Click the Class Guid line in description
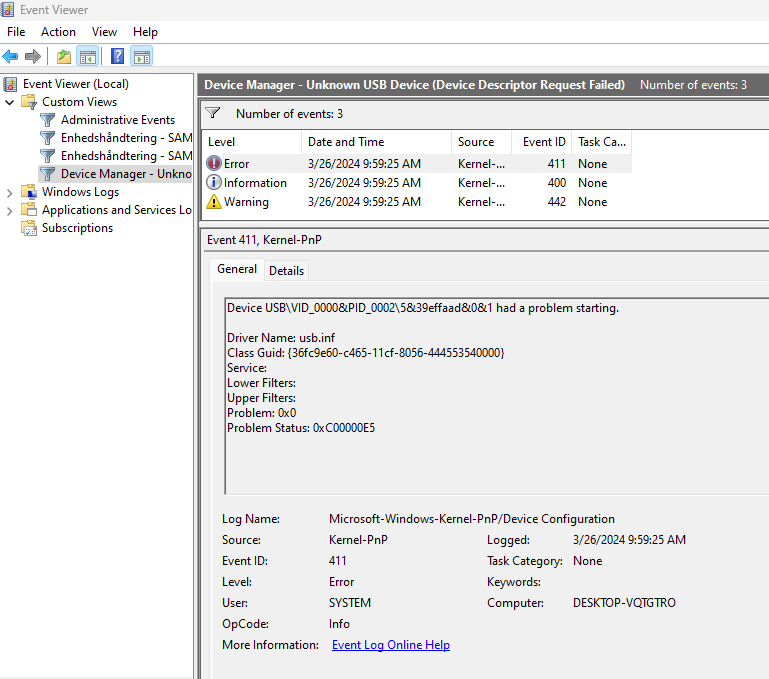The height and width of the screenshot is (679, 769). 365,353
